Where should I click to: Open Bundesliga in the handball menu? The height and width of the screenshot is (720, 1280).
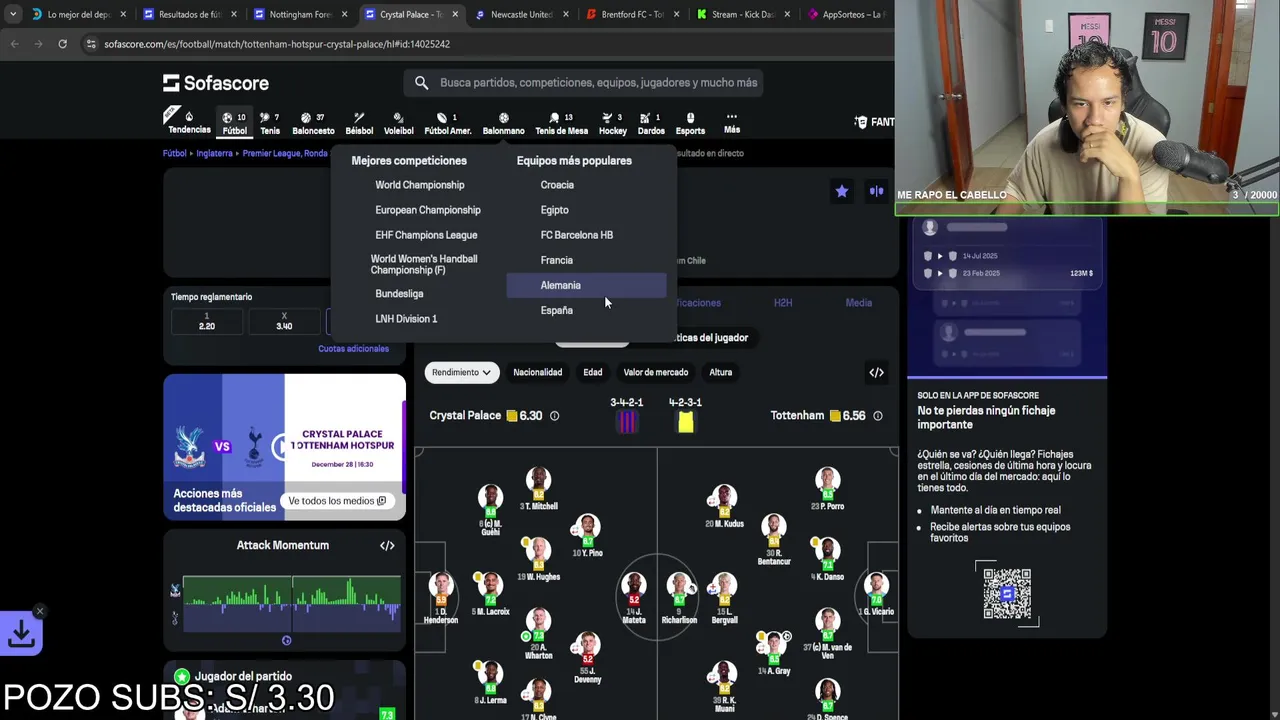click(399, 294)
